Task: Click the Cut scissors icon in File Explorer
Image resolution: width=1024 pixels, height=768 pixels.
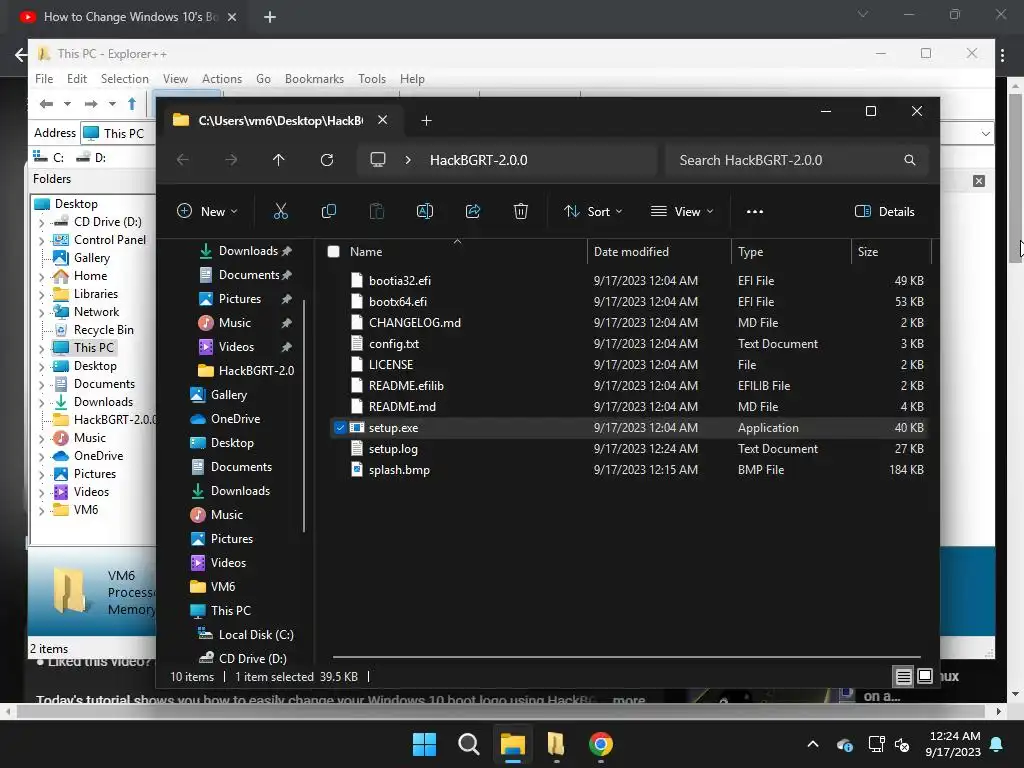Action: pyautogui.click(x=280, y=211)
